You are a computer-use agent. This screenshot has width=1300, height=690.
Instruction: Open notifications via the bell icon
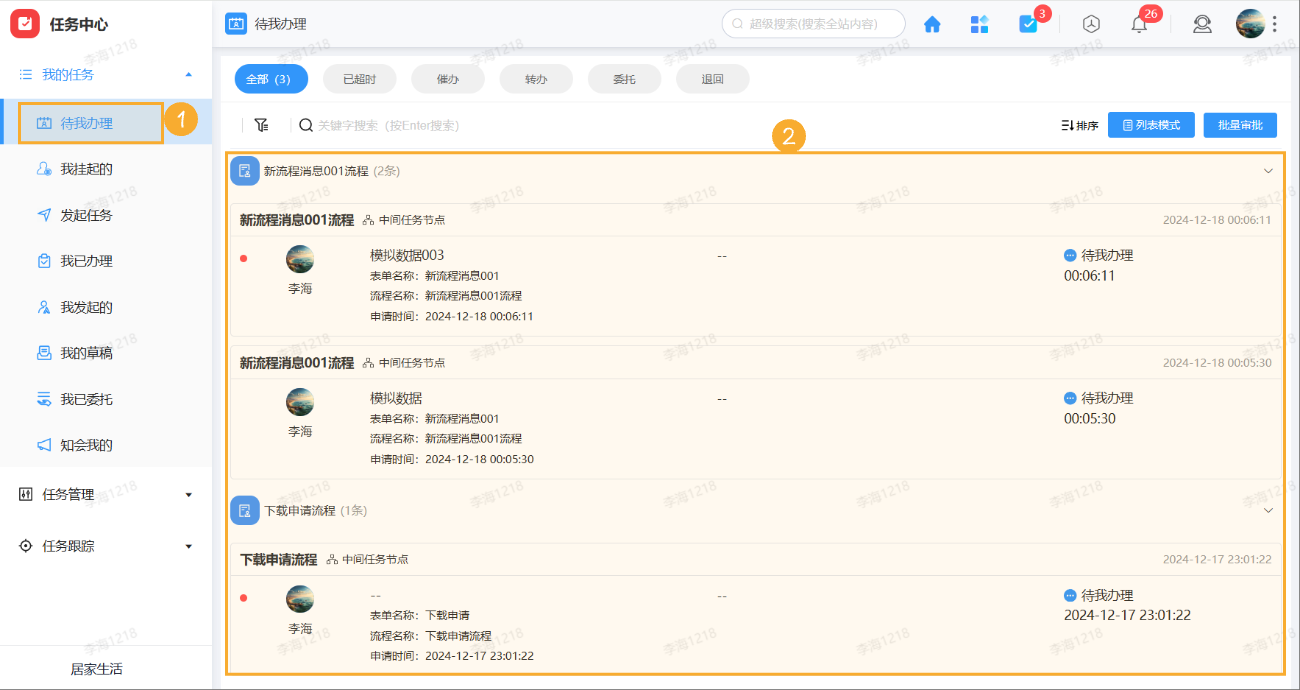click(x=1139, y=23)
